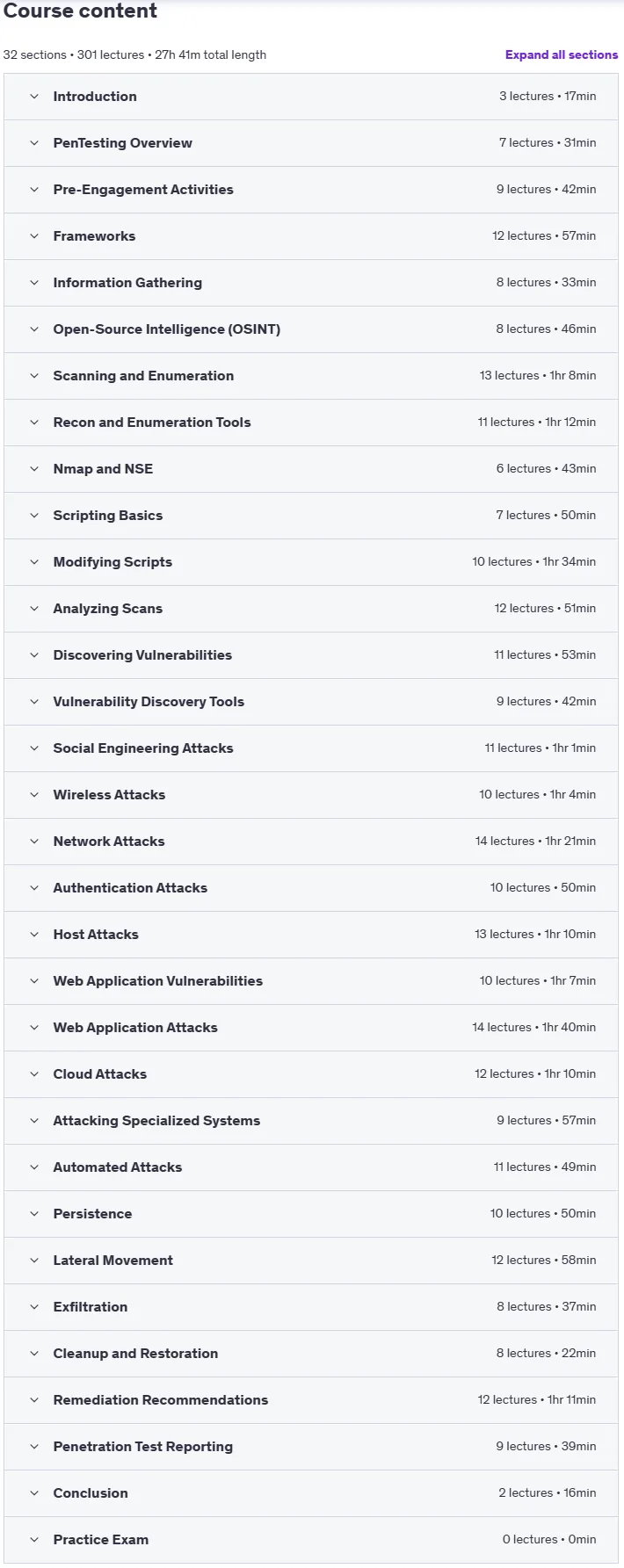Open the Penetration Test Reporting section
The width and height of the screenshot is (624, 1568).
coord(311,1447)
